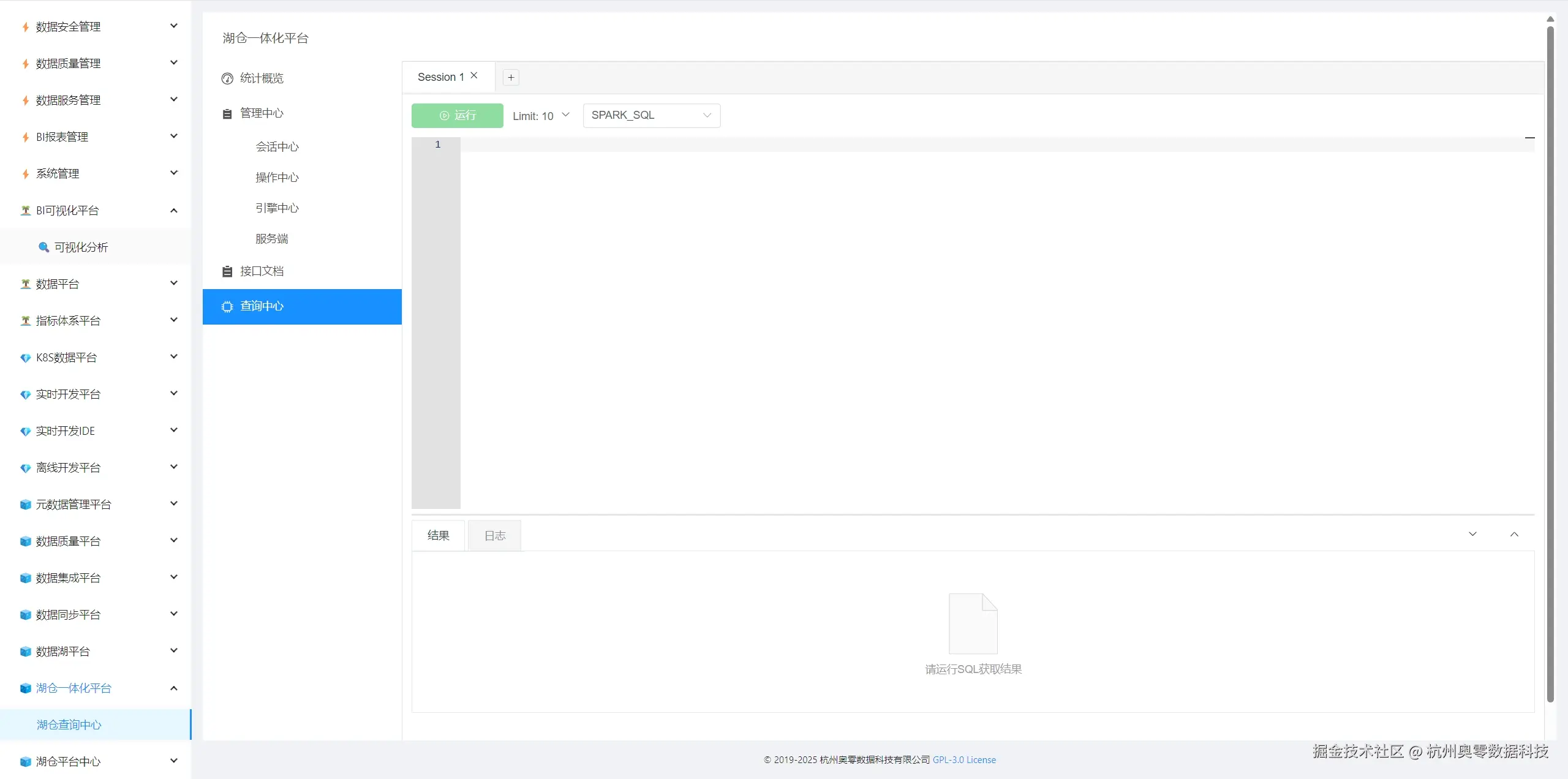The image size is (1568, 779).
Task: Click the plus icon to add session
Action: pyautogui.click(x=511, y=77)
